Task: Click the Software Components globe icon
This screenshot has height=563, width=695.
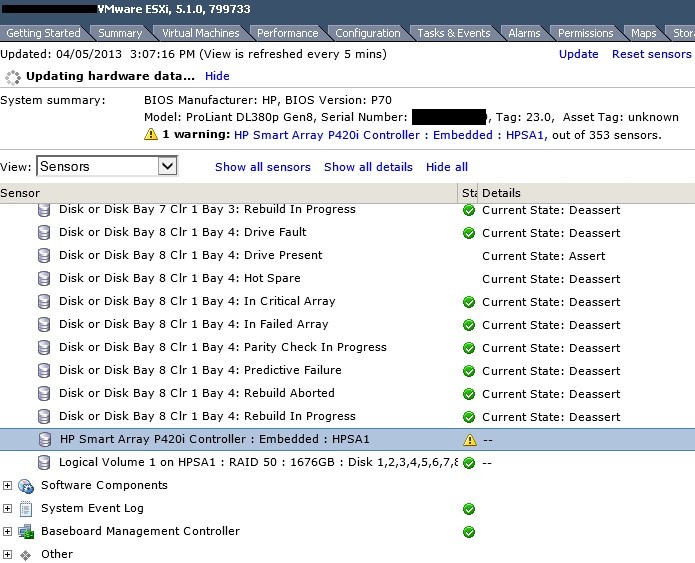Action: pos(26,486)
